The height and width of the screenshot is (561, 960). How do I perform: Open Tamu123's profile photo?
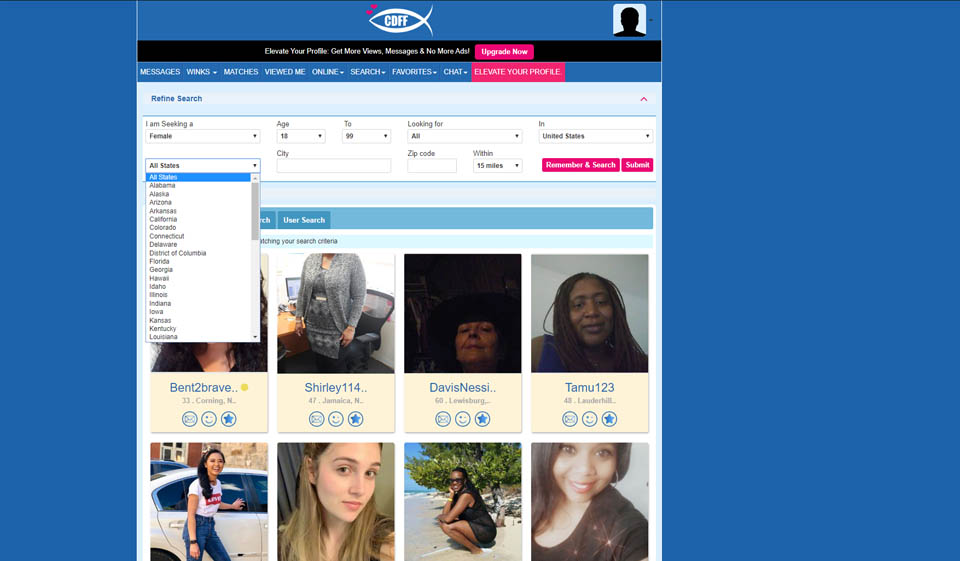pos(589,313)
